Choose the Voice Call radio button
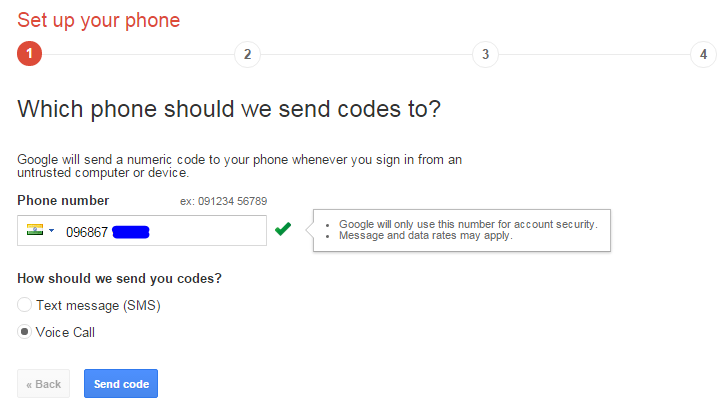This screenshot has width=728, height=413. (x=25, y=332)
